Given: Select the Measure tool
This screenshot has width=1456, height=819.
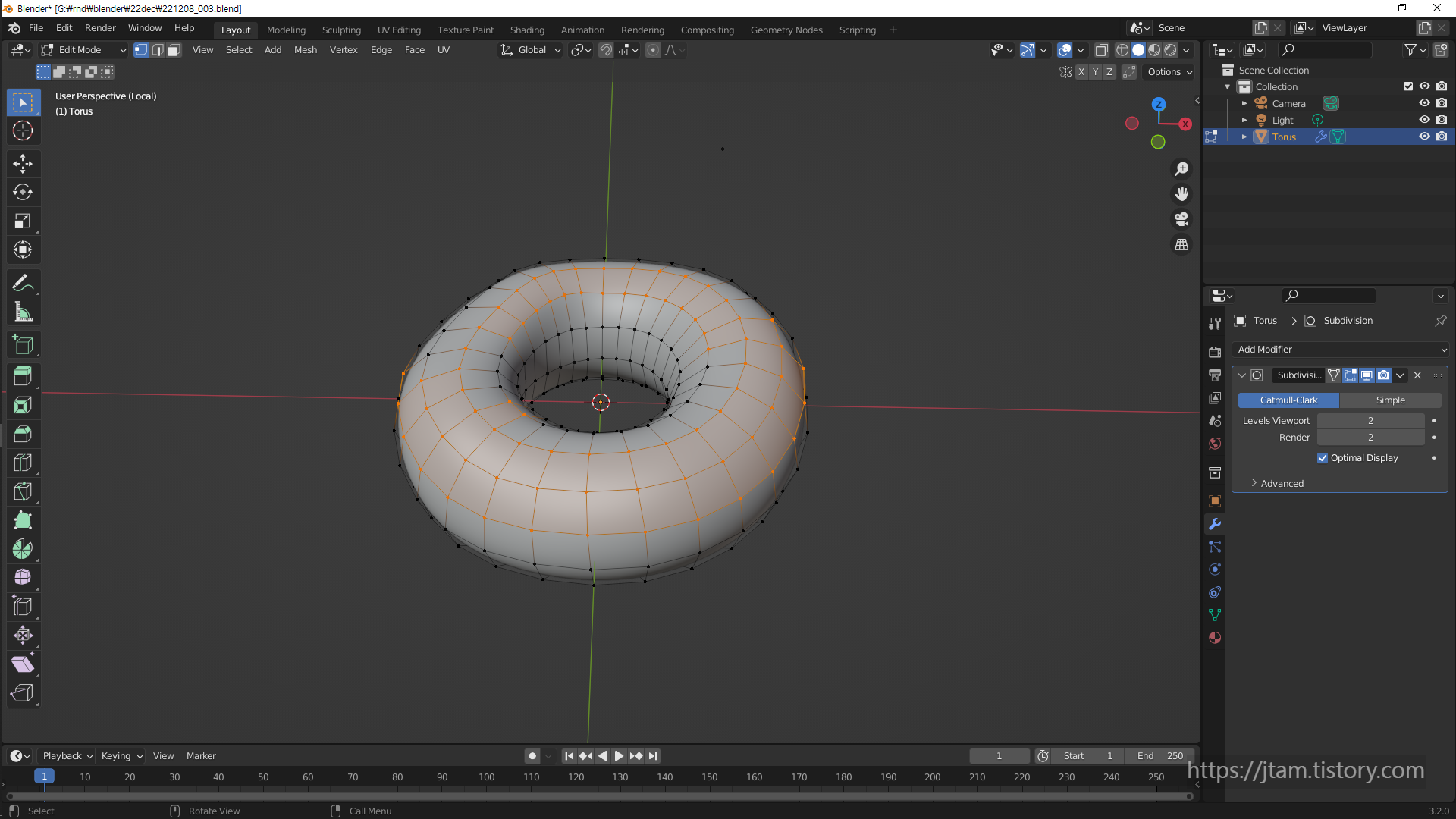Looking at the screenshot, I should [23, 312].
